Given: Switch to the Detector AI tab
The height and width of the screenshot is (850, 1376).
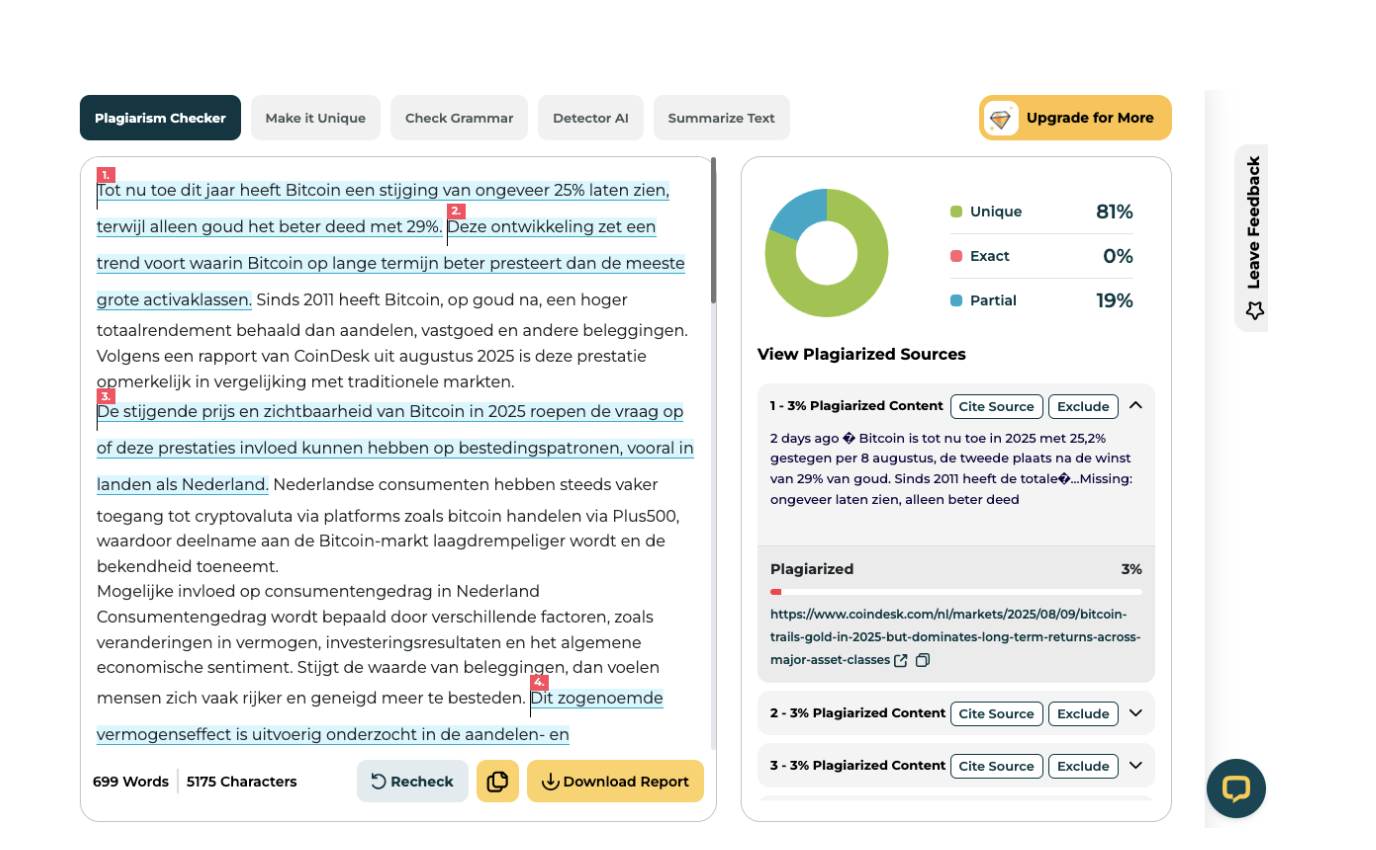Looking at the screenshot, I should point(591,118).
